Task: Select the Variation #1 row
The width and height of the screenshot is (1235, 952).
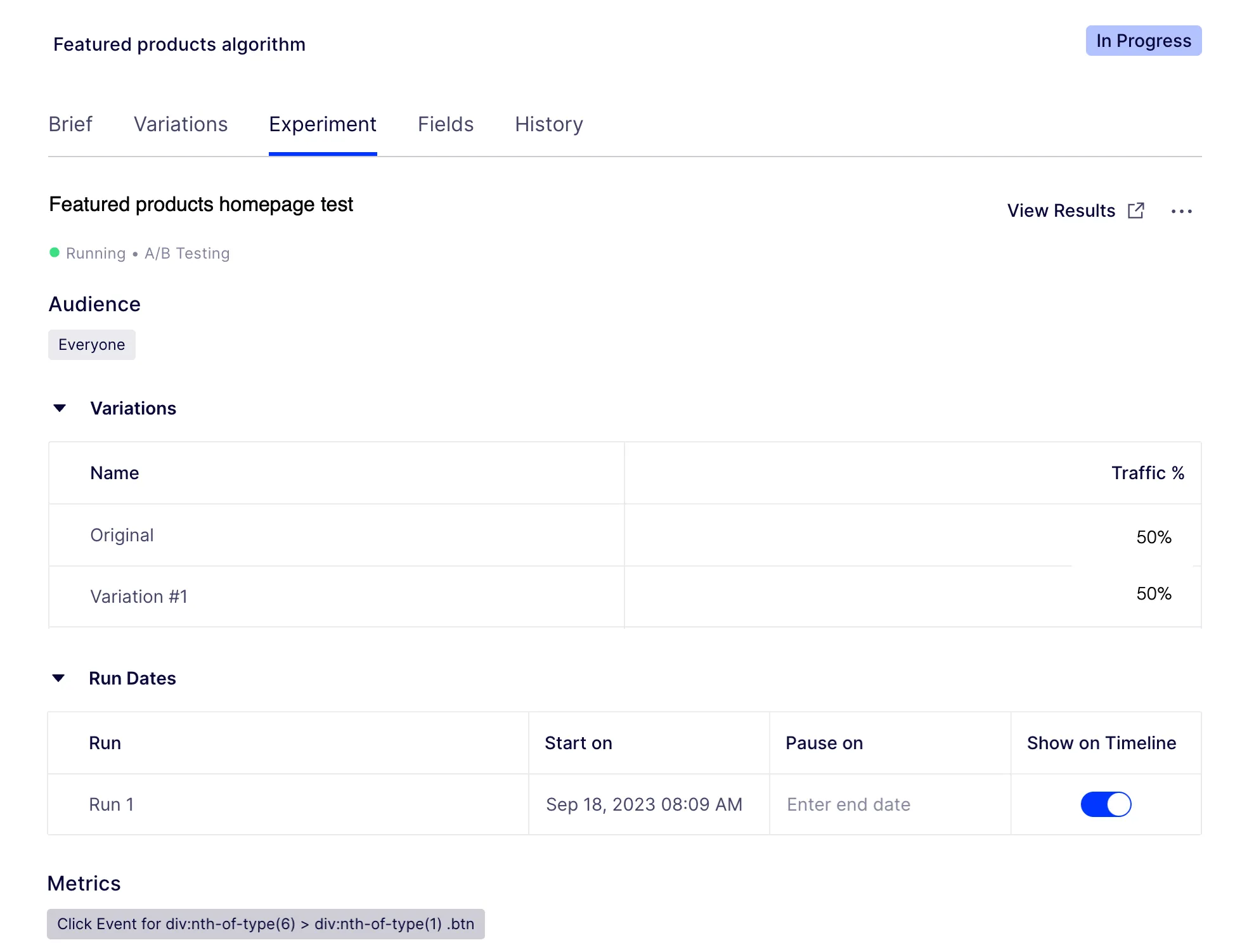Action: [x=625, y=596]
